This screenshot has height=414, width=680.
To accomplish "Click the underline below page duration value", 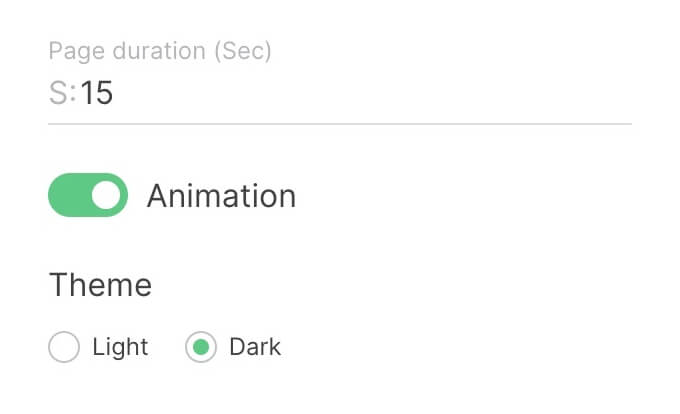I will pos(340,124).
